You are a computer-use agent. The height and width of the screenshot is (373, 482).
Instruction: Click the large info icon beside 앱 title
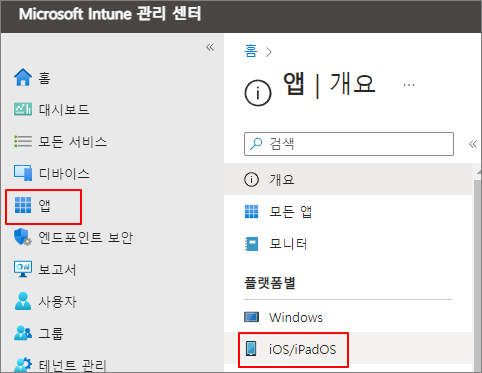point(258,93)
